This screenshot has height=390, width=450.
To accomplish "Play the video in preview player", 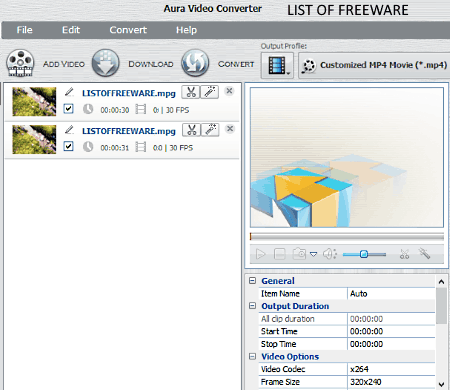I will (260, 254).
